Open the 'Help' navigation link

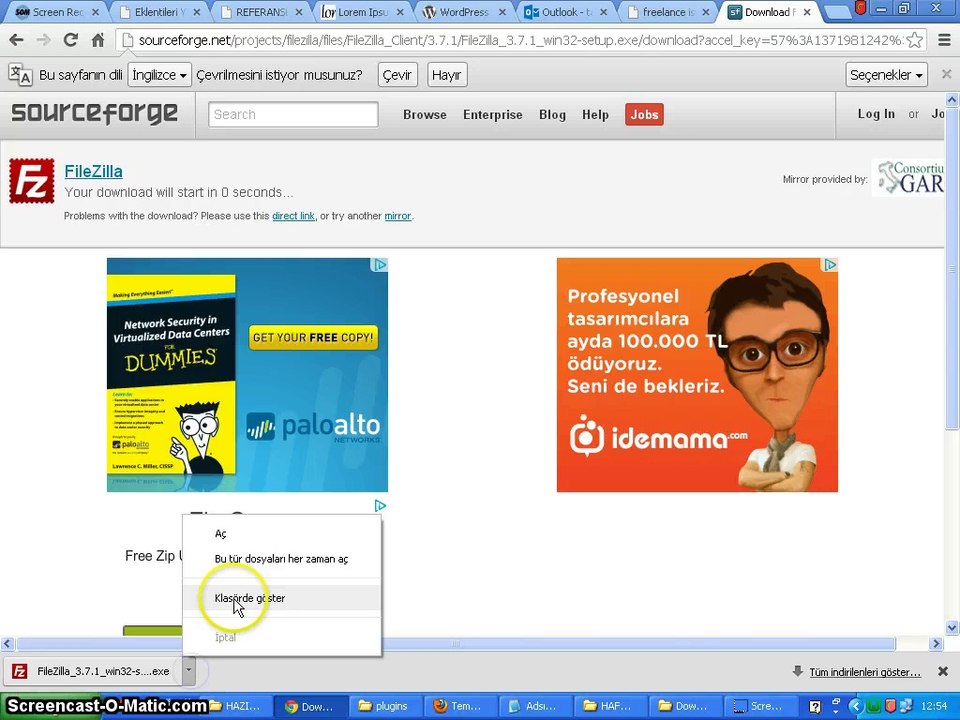pyautogui.click(x=595, y=114)
